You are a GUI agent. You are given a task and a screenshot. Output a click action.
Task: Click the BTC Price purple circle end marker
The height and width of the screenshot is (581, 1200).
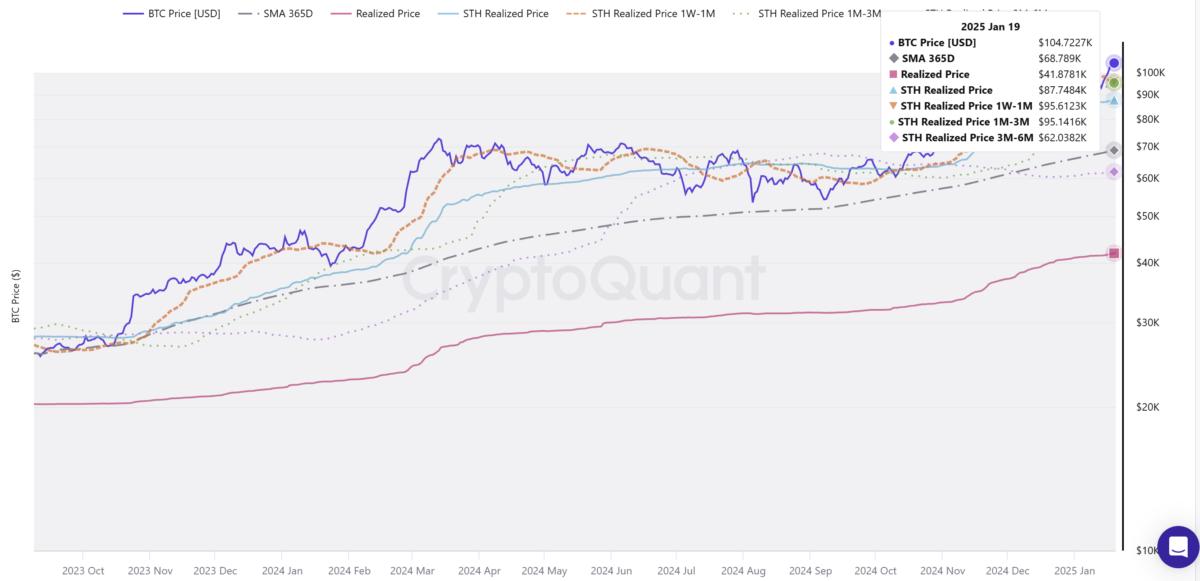point(1114,64)
